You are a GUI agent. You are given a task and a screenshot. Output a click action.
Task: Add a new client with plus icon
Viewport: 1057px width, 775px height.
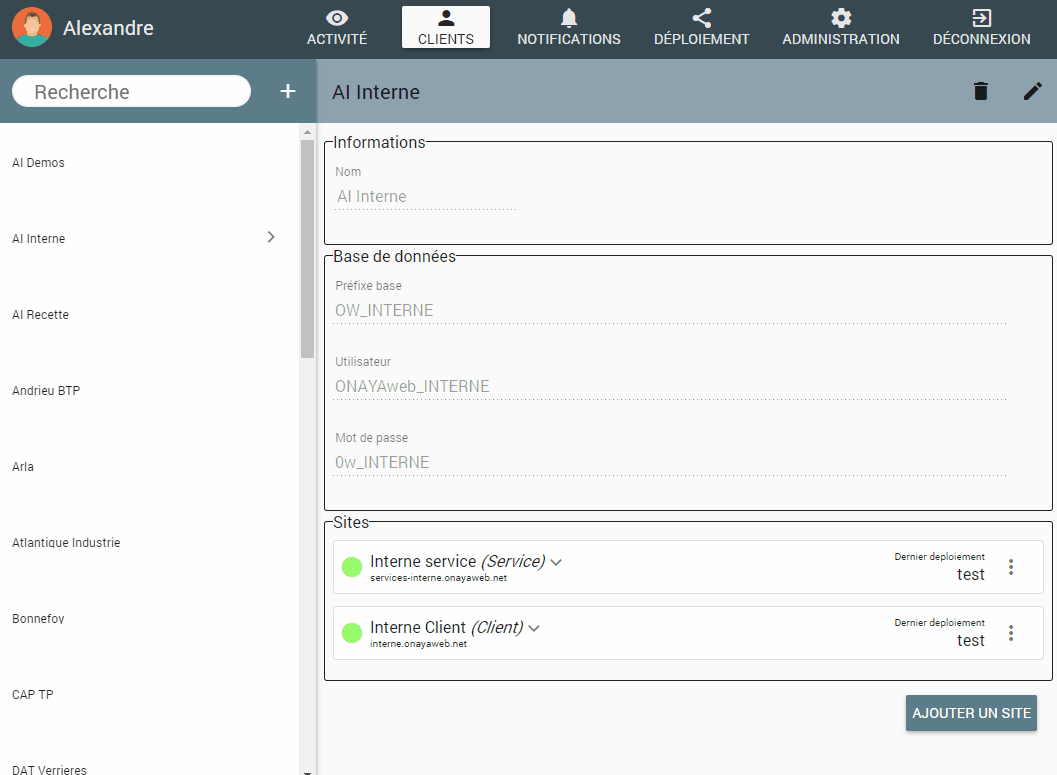click(288, 91)
